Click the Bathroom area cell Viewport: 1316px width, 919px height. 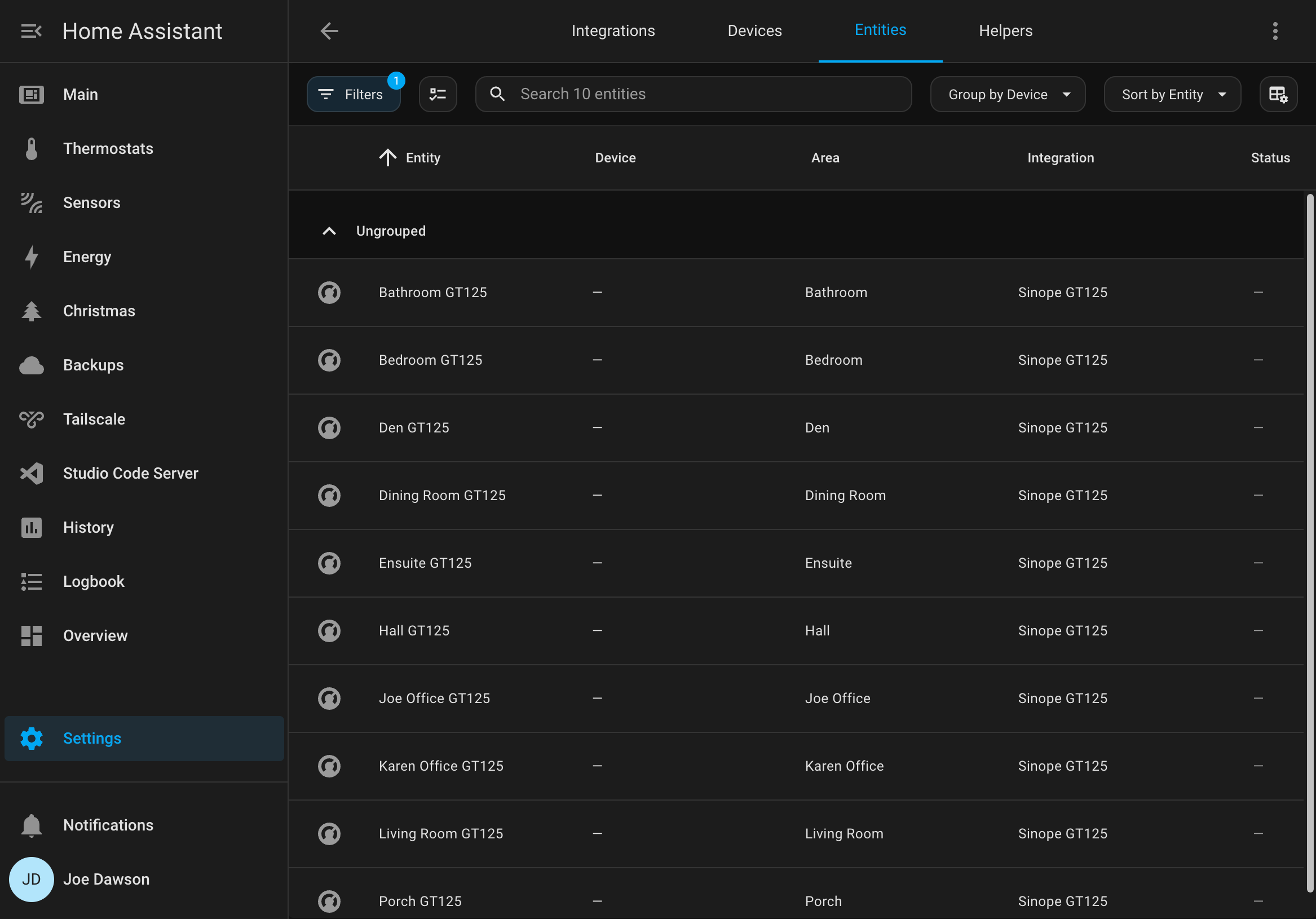pyautogui.click(x=836, y=293)
